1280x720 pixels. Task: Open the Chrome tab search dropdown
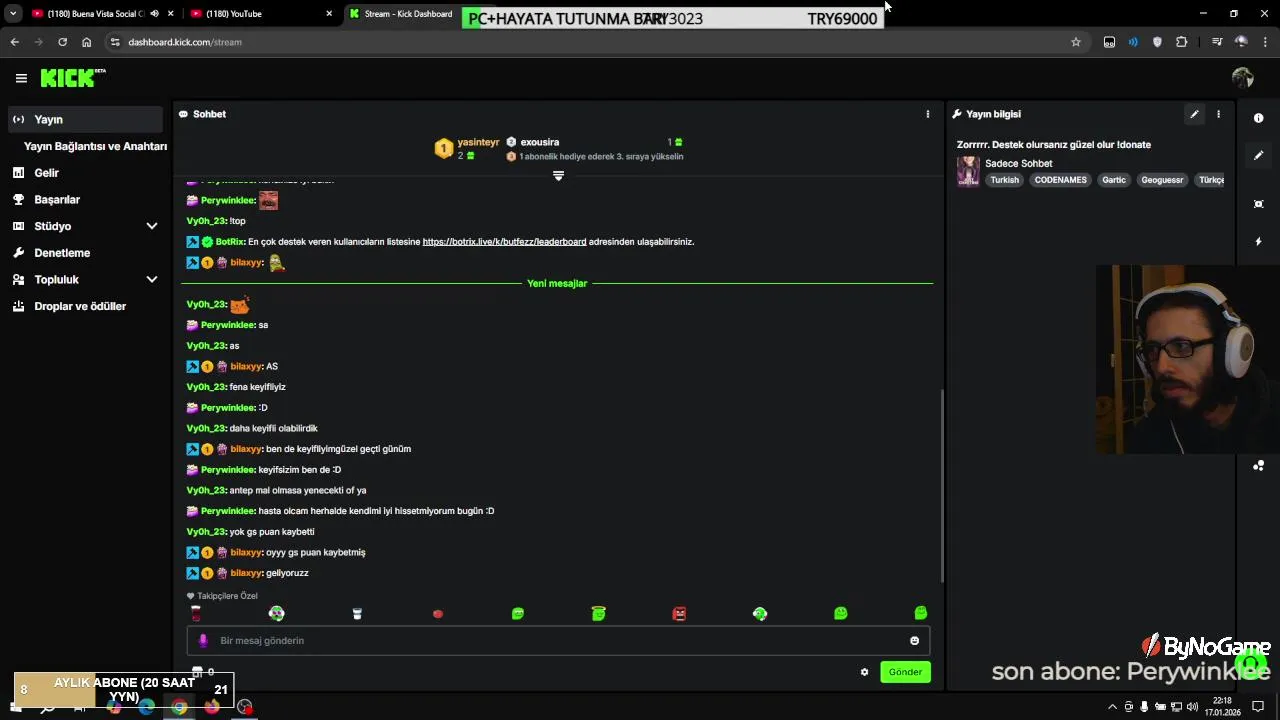(13, 14)
